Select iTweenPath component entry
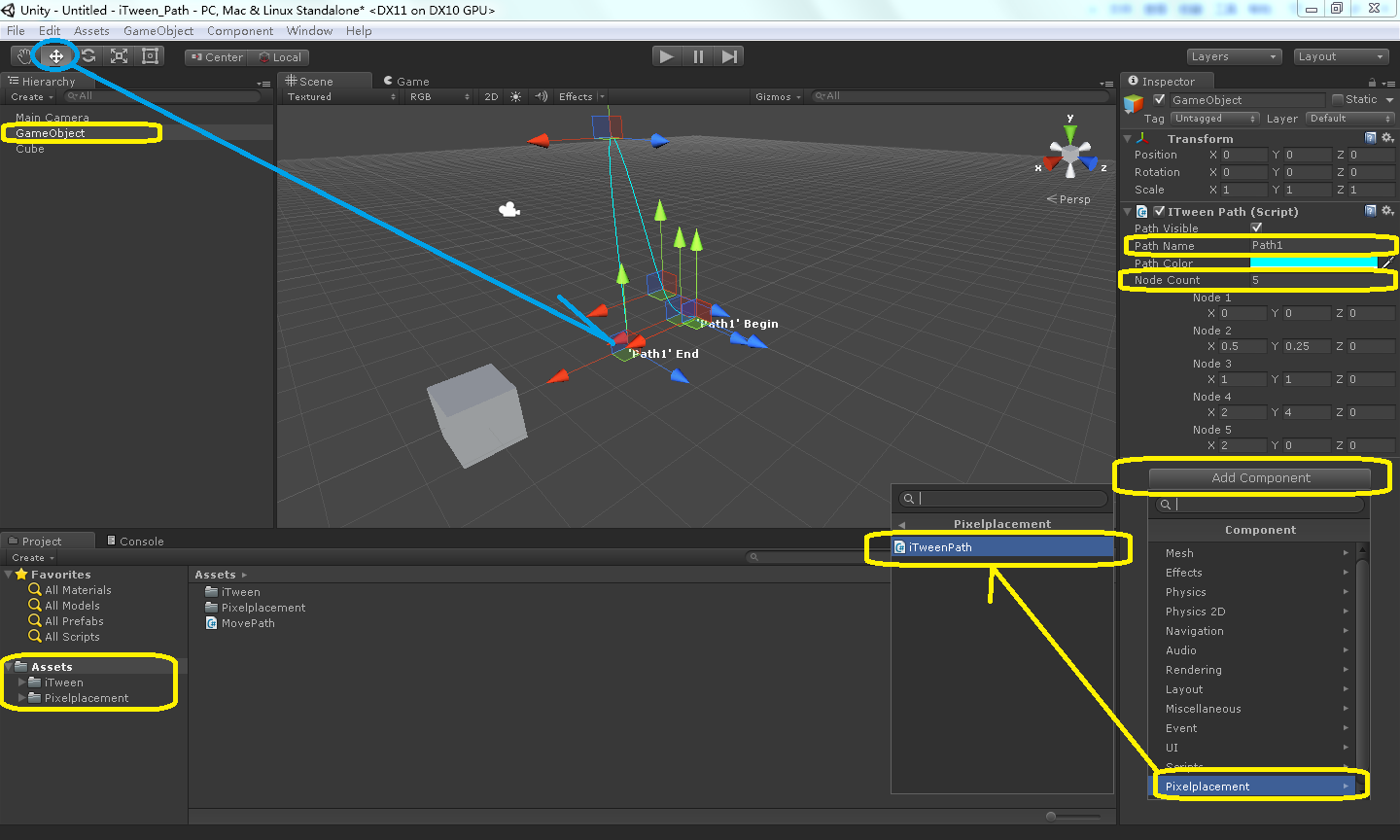 click(x=1002, y=547)
